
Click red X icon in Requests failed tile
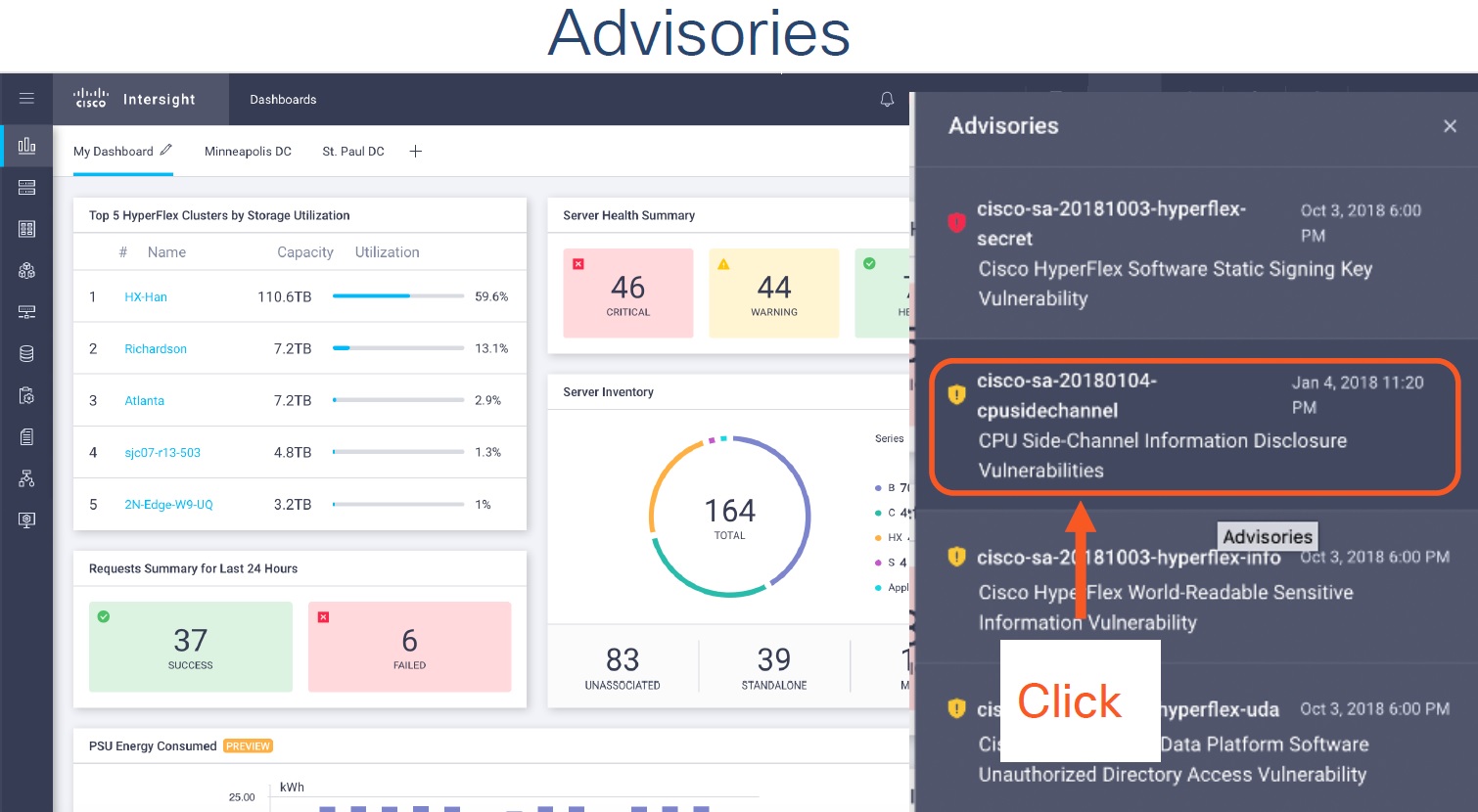click(323, 617)
